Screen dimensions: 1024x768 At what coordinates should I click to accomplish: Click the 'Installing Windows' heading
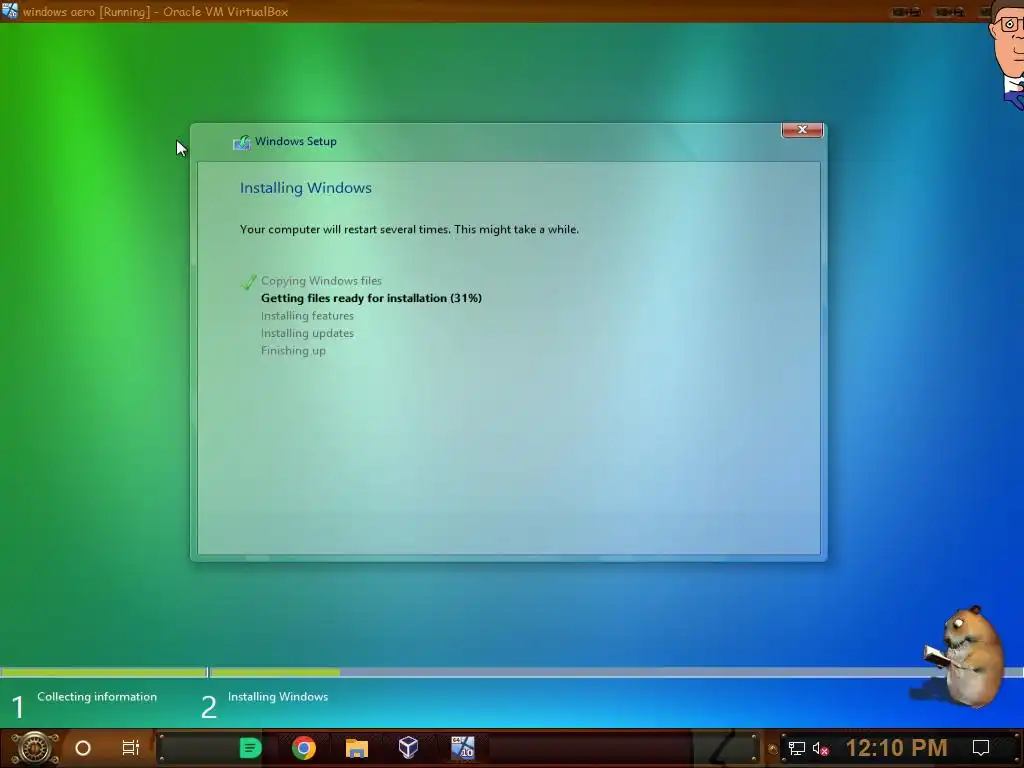(x=306, y=188)
